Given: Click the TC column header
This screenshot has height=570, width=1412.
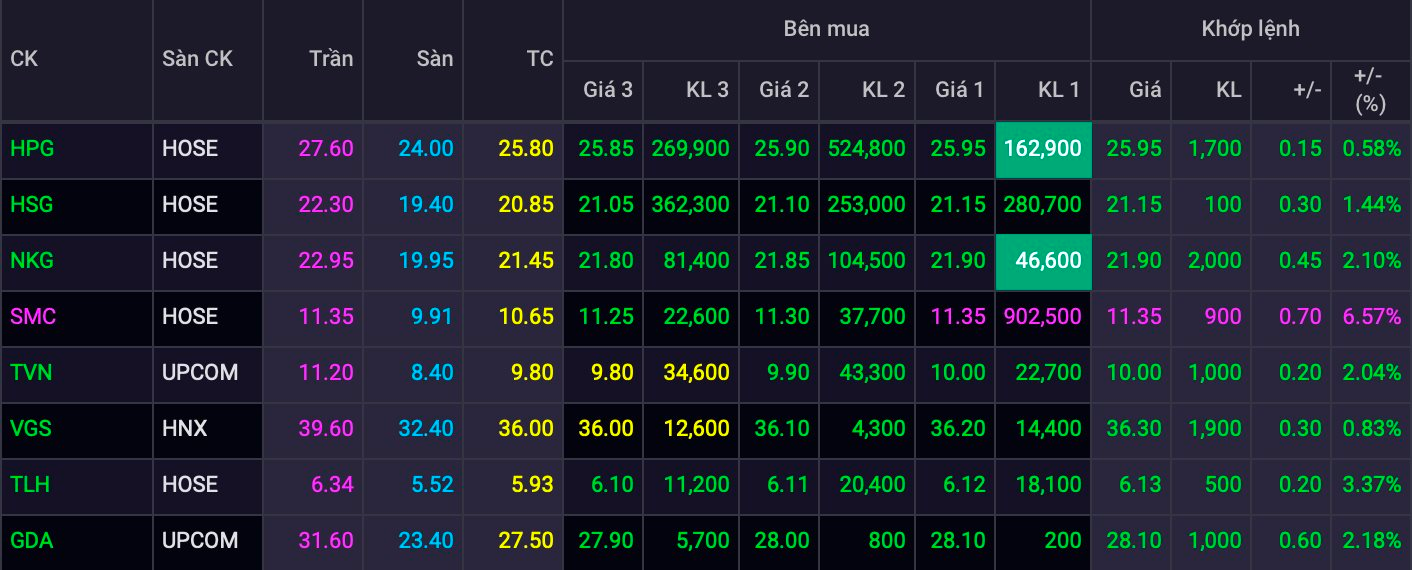Looking at the screenshot, I should [539, 59].
